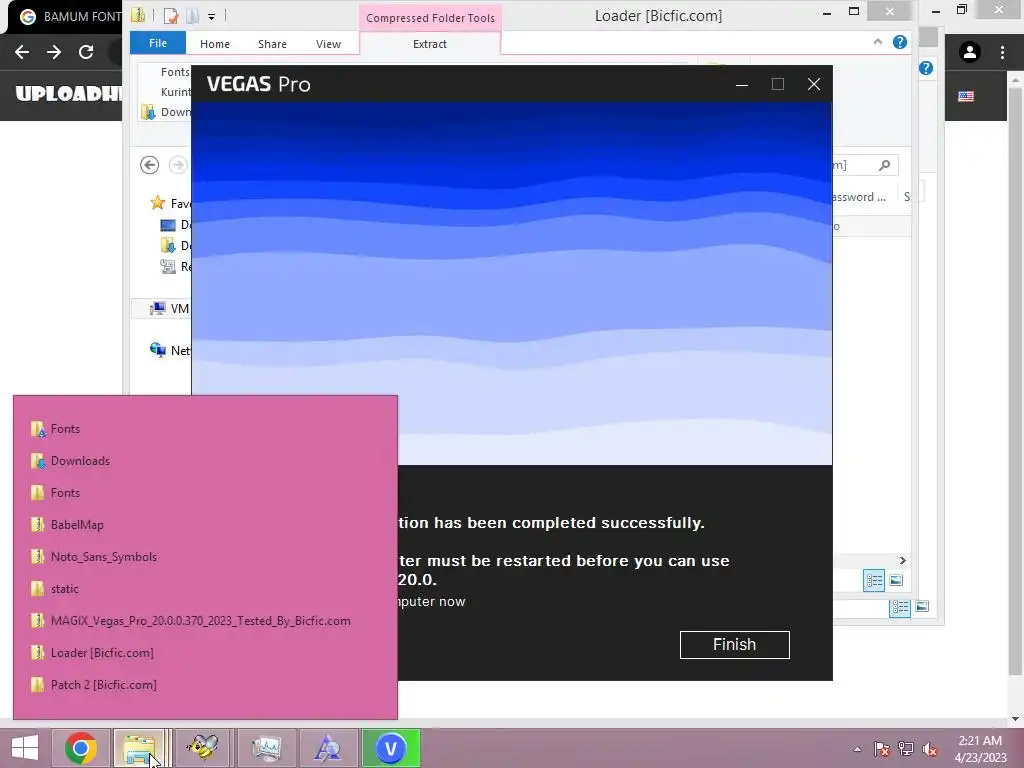This screenshot has width=1024, height=768.
Task: Click the Compressed Folder Tools tab header
Action: point(430,18)
